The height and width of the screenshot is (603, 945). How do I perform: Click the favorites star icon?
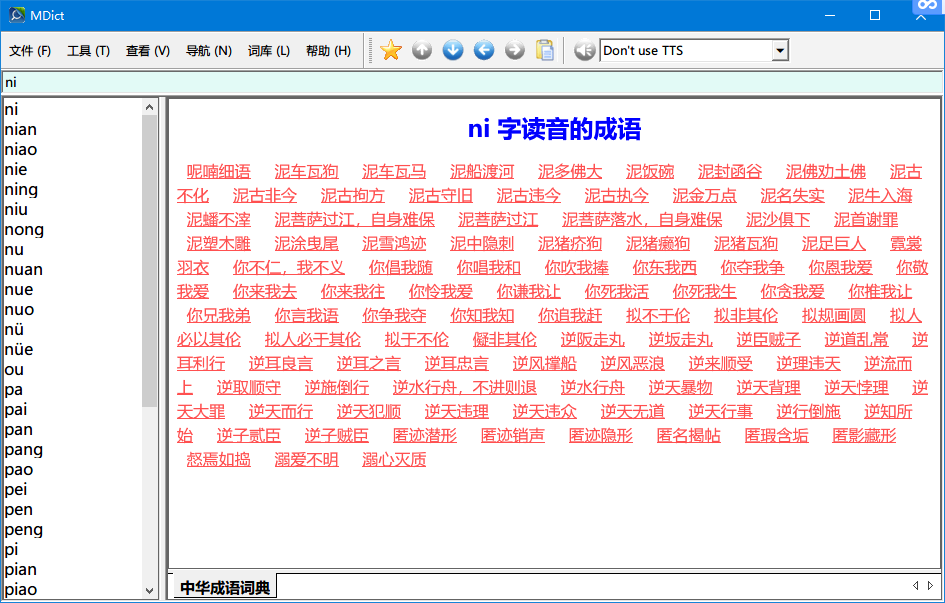click(391, 50)
